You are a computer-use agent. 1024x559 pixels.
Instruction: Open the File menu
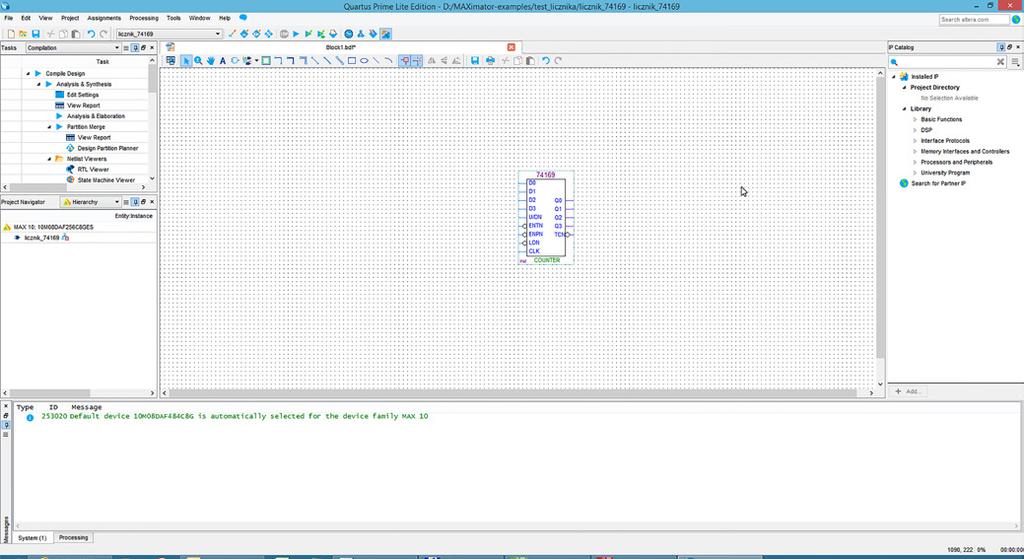8,18
